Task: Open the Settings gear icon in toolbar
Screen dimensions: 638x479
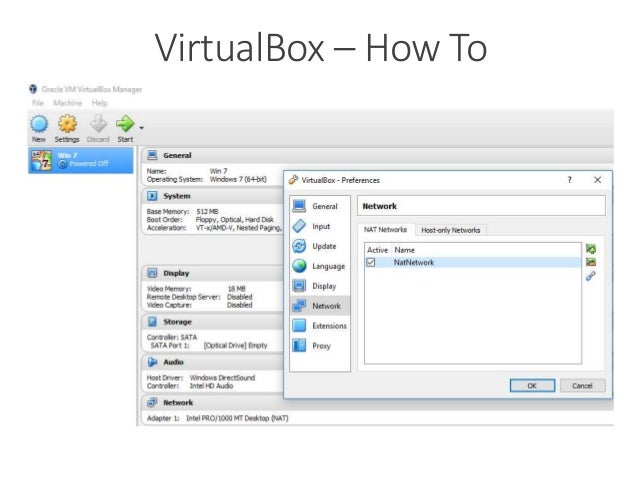Action: pos(67,124)
